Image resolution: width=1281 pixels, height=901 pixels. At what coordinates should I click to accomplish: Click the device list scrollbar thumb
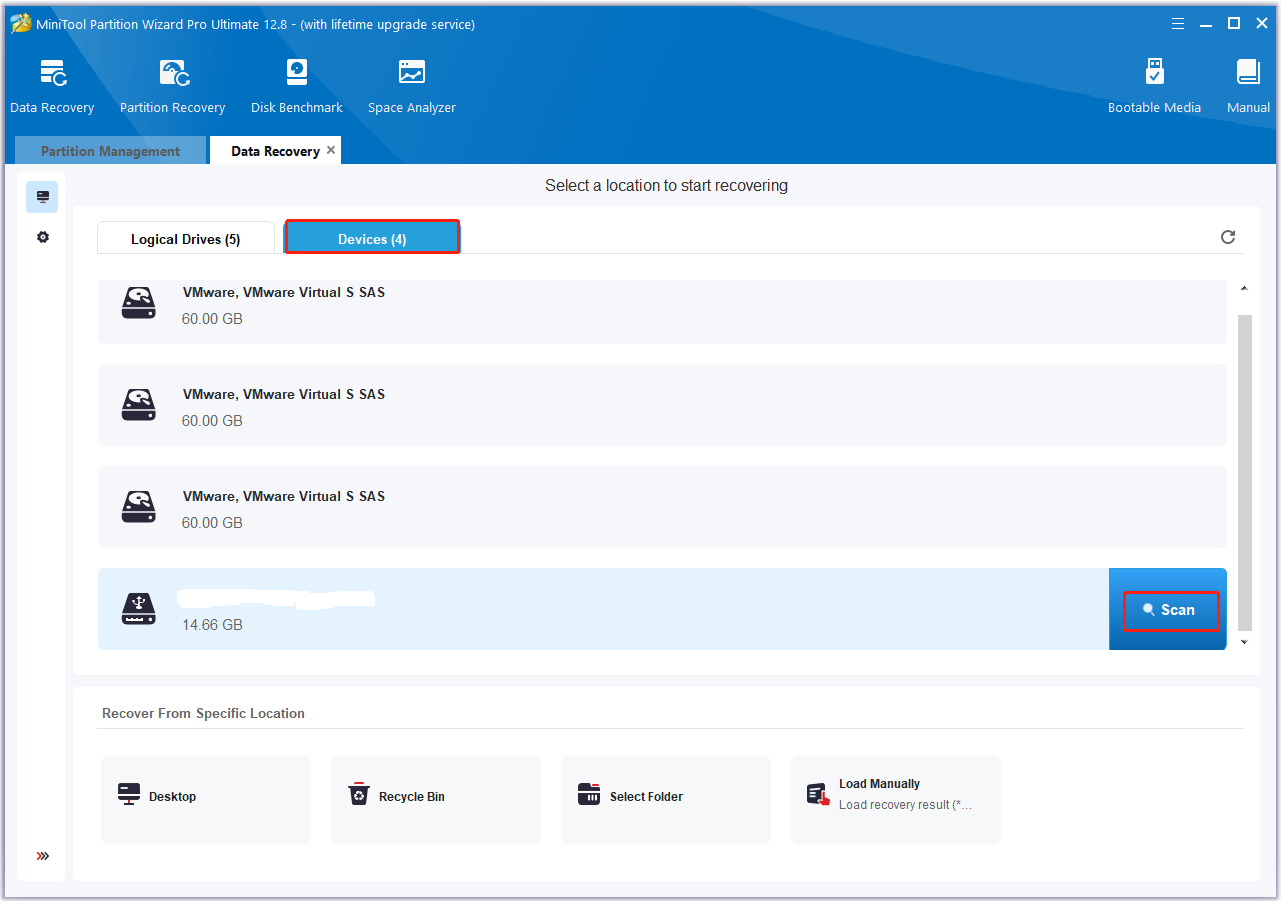coord(1244,471)
